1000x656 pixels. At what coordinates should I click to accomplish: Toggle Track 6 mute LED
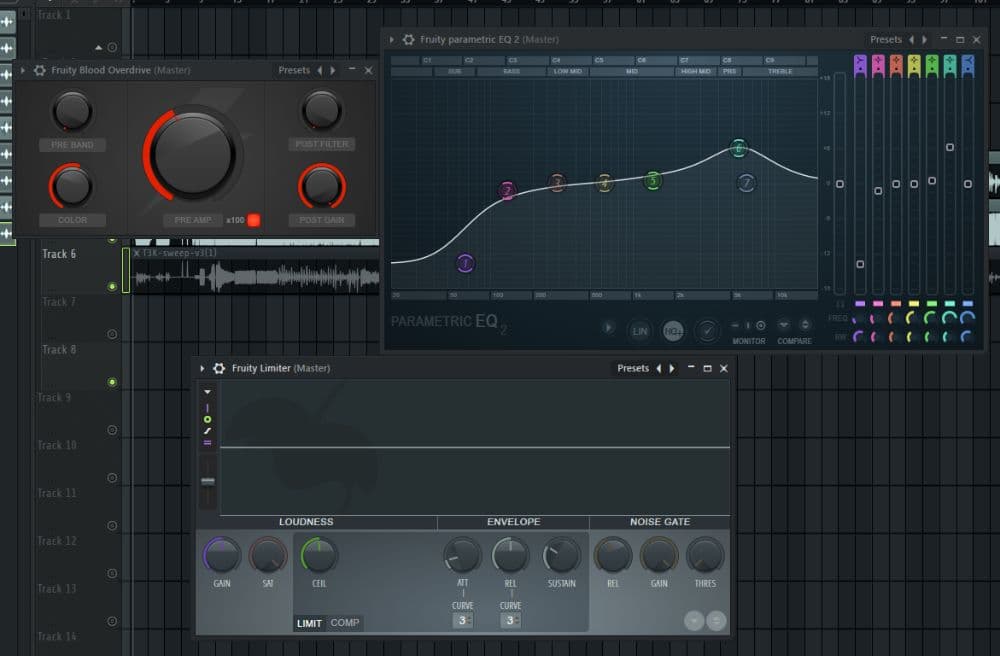click(x=112, y=286)
